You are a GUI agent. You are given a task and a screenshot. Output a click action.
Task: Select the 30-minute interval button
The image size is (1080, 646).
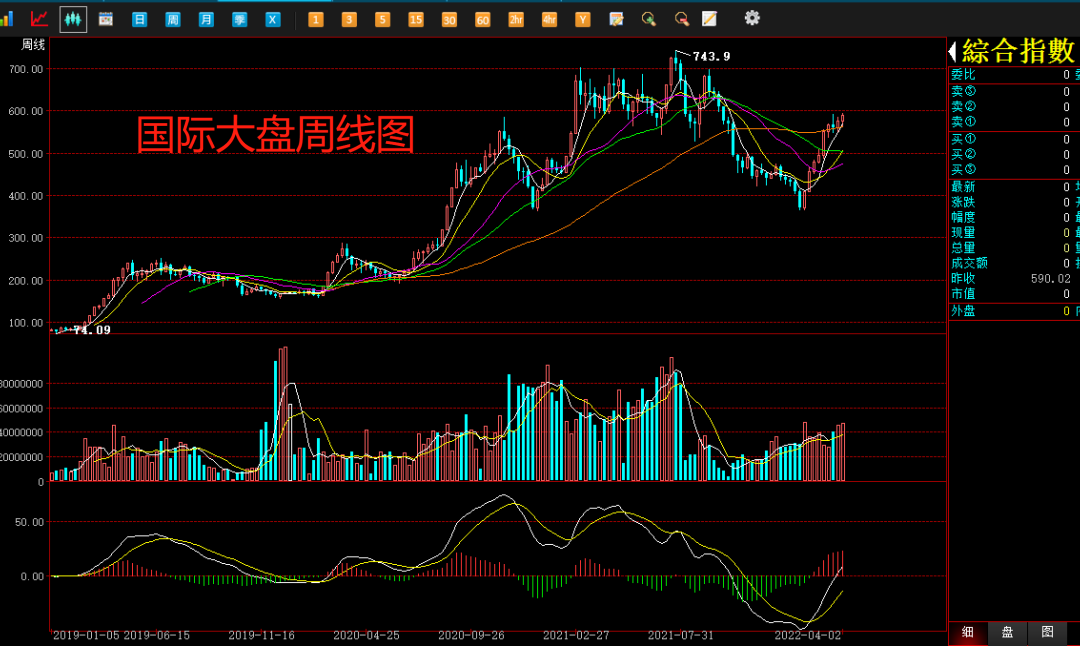click(449, 19)
